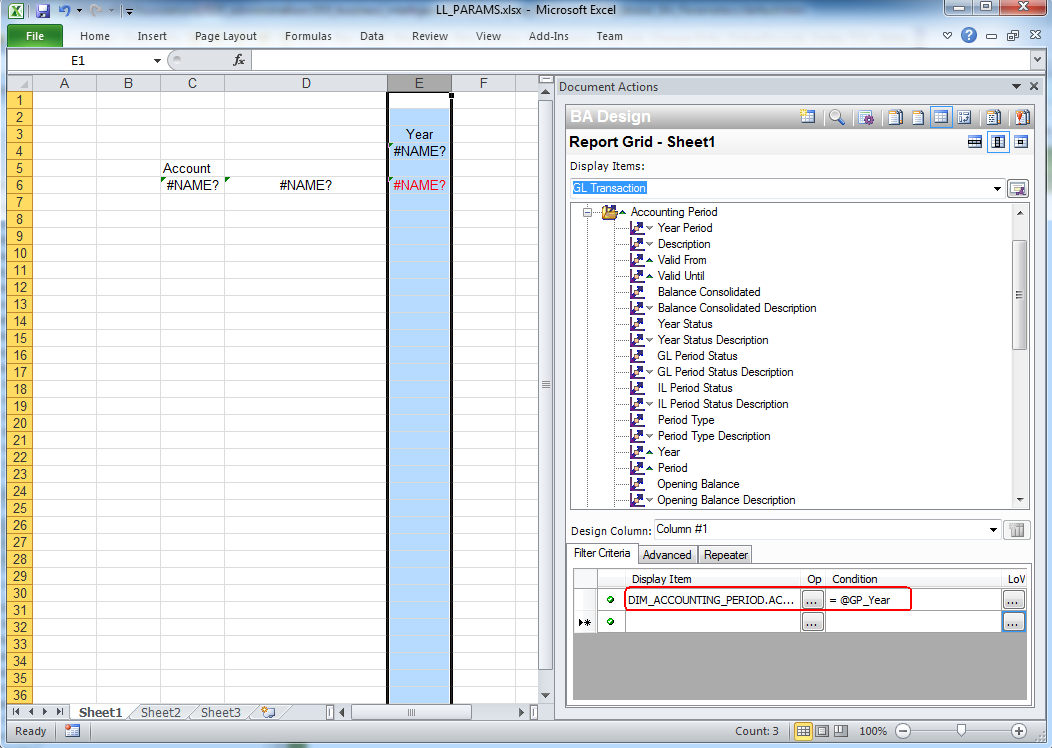
Task: Open the Formulas ribbon tab
Action: (x=308, y=36)
